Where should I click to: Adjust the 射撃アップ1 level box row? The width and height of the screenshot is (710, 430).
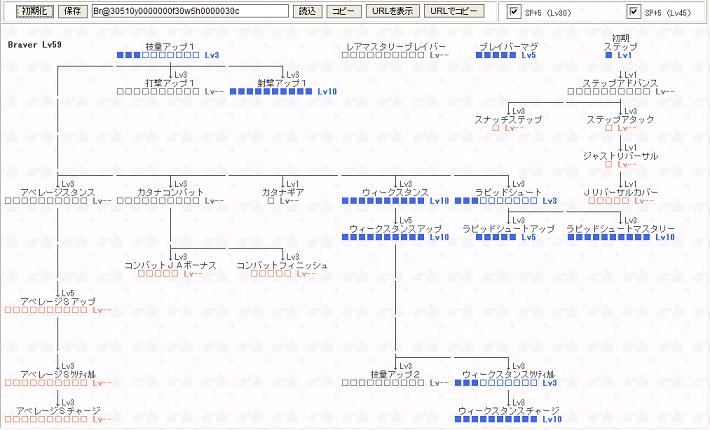pyautogui.click(x=271, y=91)
